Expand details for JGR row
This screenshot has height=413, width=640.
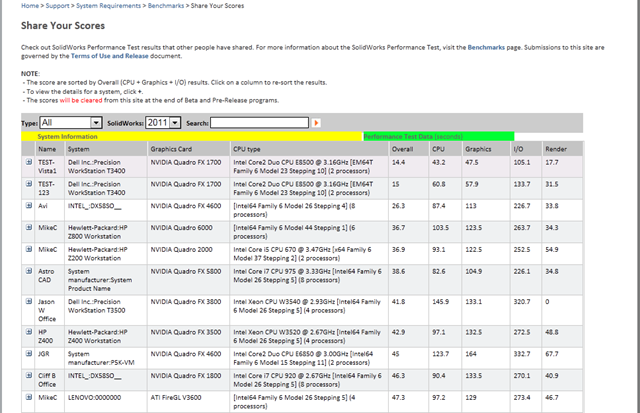29,353
